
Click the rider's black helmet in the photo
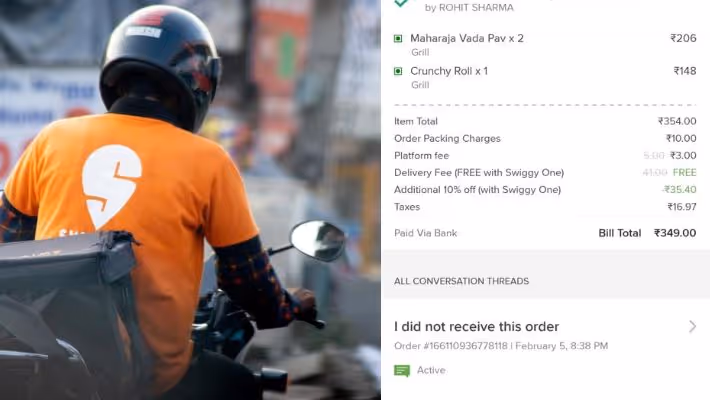(x=160, y=66)
